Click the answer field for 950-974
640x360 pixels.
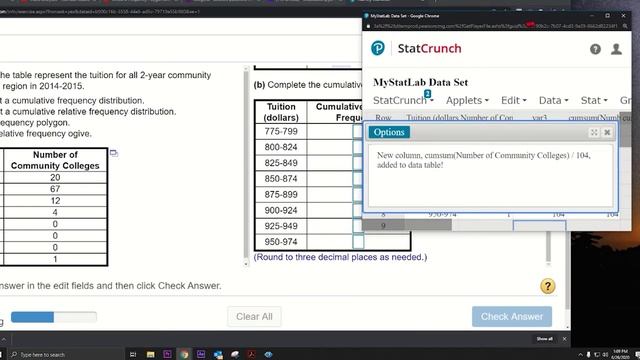click(358, 242)
